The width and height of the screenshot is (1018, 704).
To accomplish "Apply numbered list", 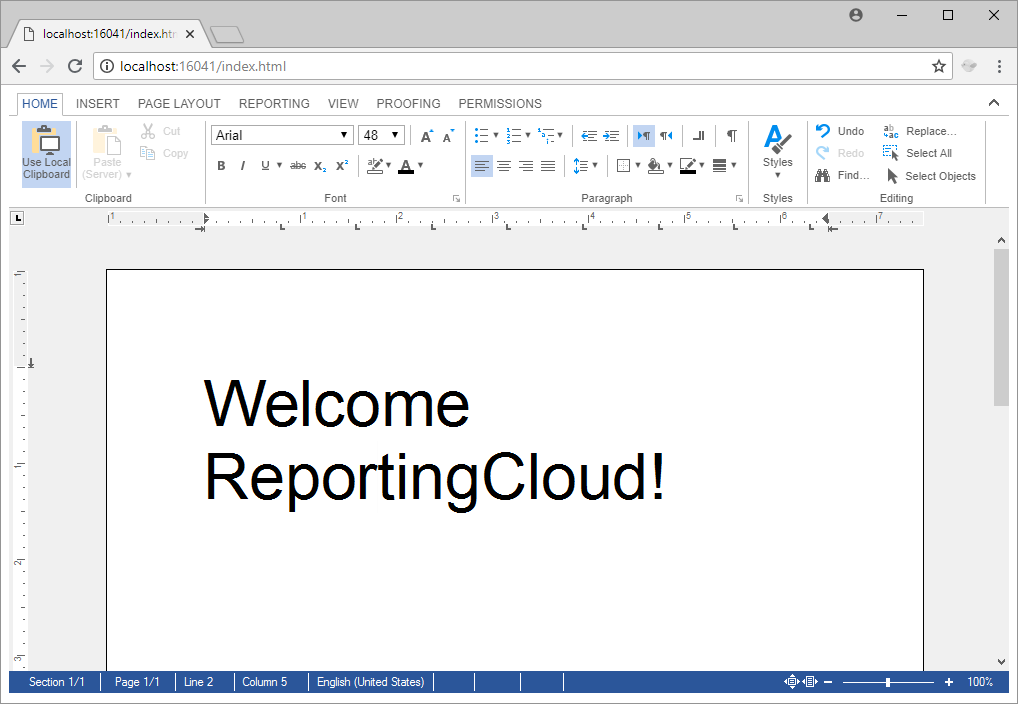I will (x=514, y=136).
